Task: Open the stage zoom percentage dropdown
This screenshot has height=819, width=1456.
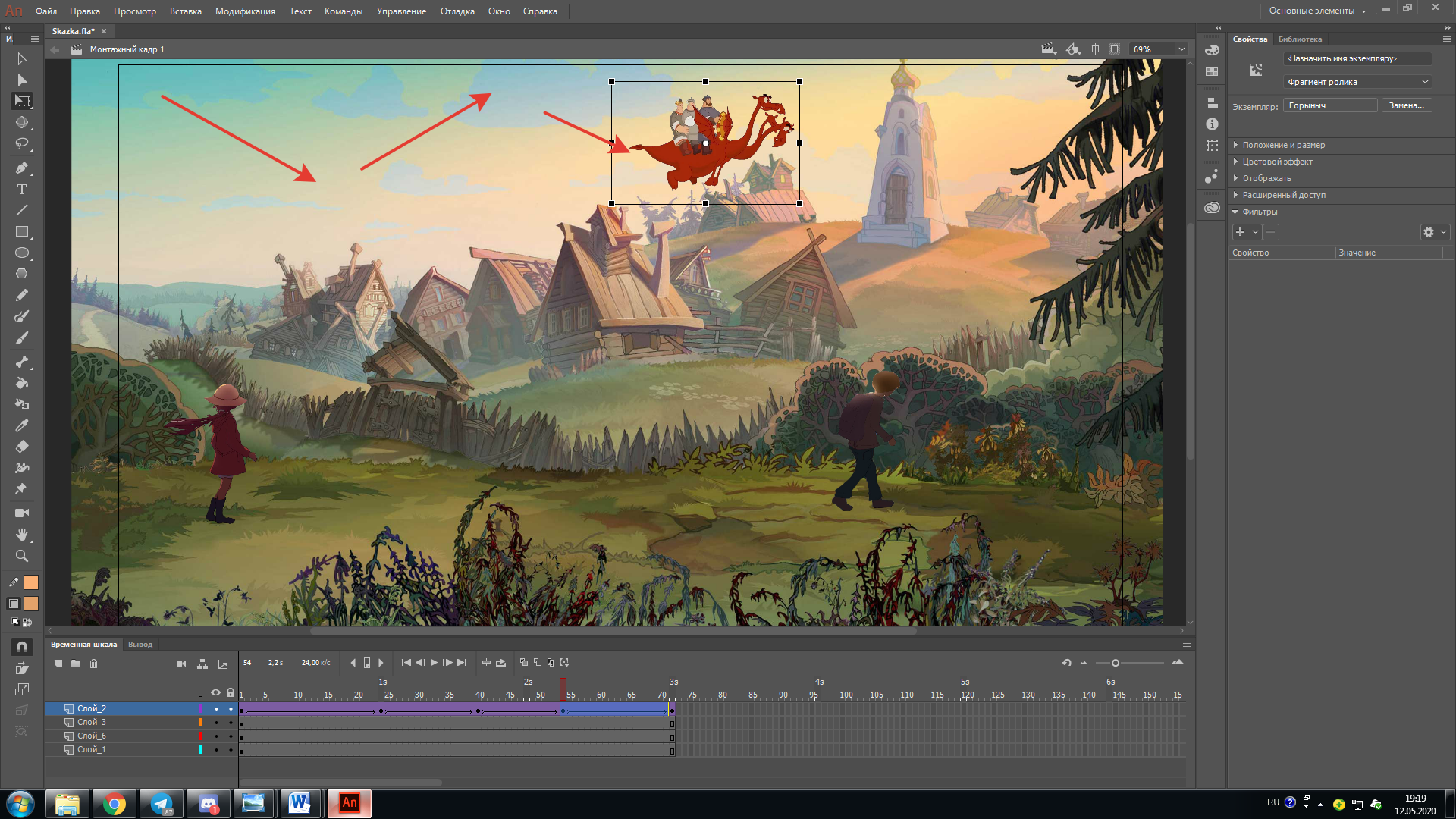Action: click(x=1181, y=49)
